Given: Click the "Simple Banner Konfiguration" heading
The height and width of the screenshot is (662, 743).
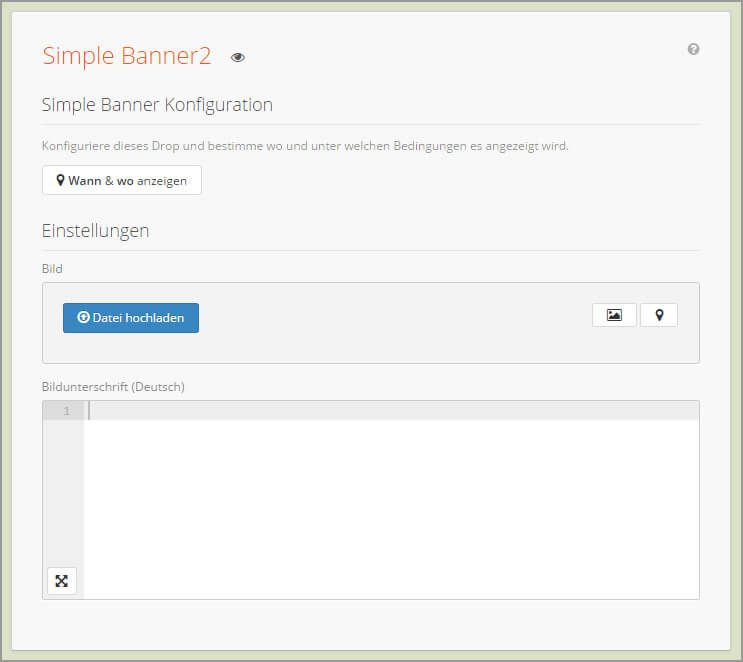Looking at the screenshot, I should tap(157, 105).
